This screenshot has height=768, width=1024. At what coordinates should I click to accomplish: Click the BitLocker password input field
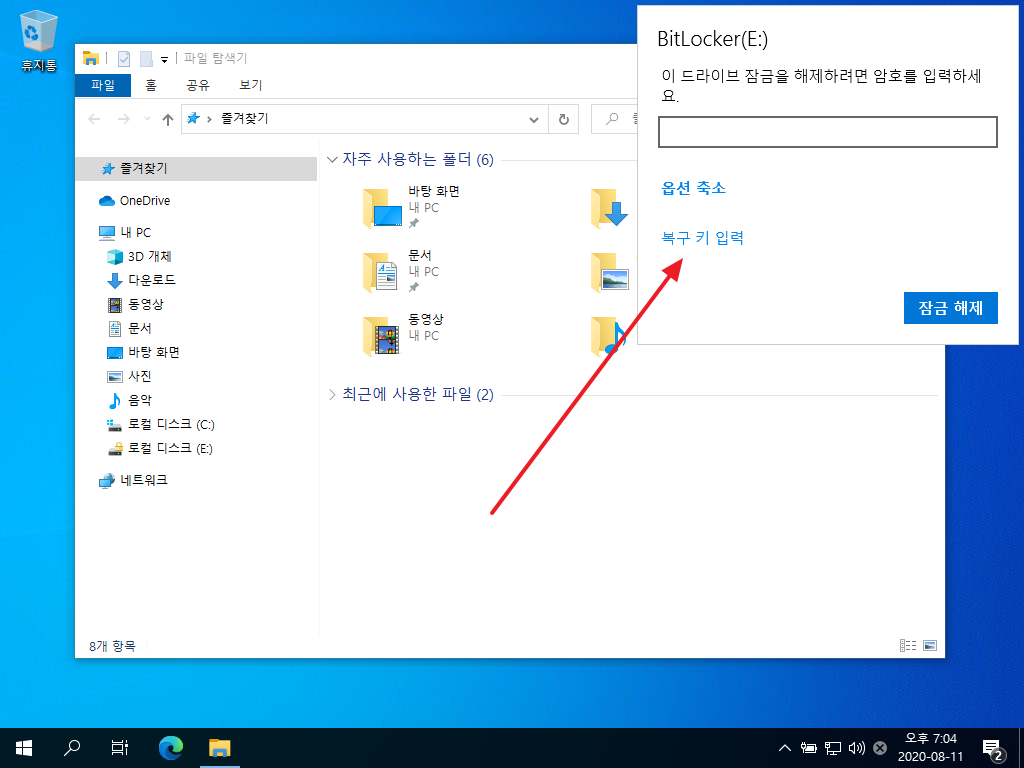[827, 132]
